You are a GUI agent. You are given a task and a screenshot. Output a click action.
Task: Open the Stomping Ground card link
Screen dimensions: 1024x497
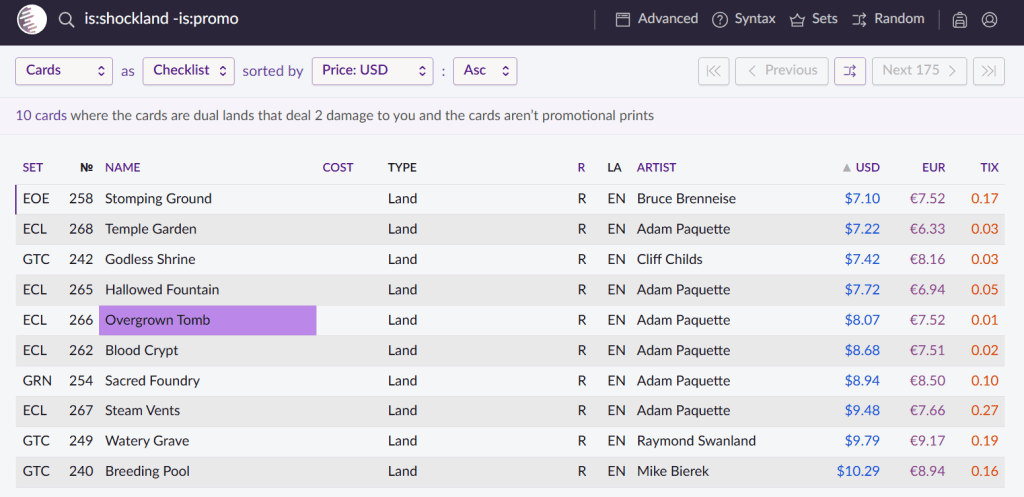158,199
